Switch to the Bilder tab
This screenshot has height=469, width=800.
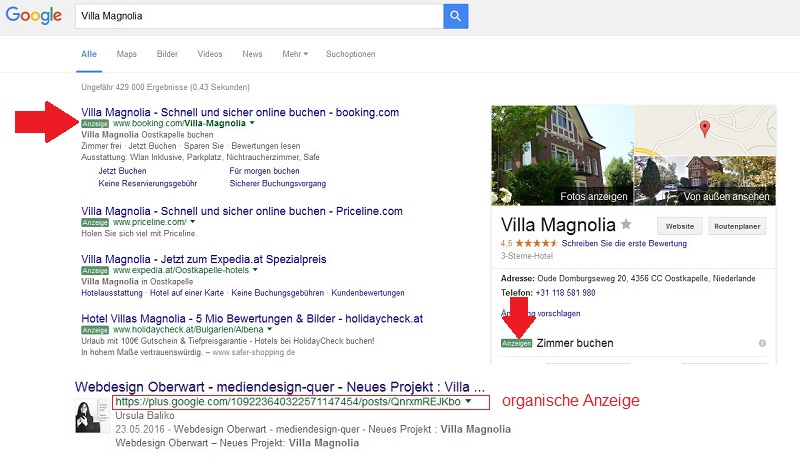167,54
